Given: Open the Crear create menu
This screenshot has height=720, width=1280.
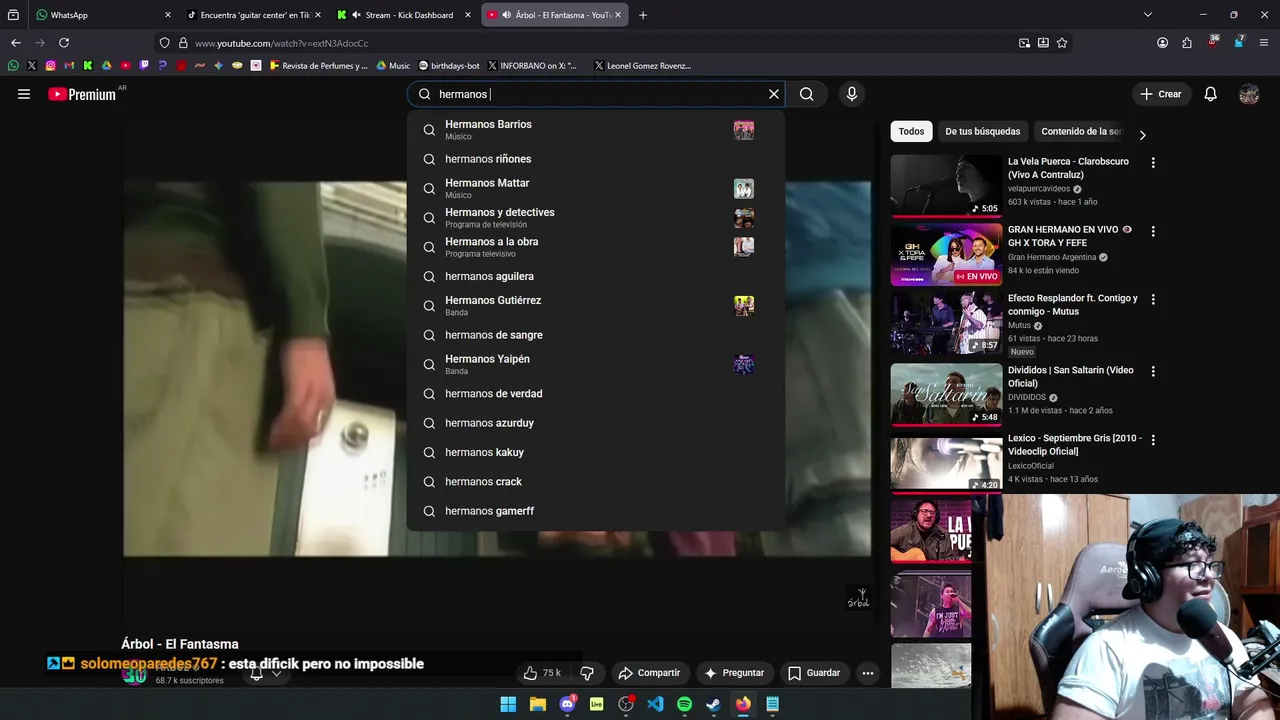Looking at the screenshot, I should pos(1160,94).
